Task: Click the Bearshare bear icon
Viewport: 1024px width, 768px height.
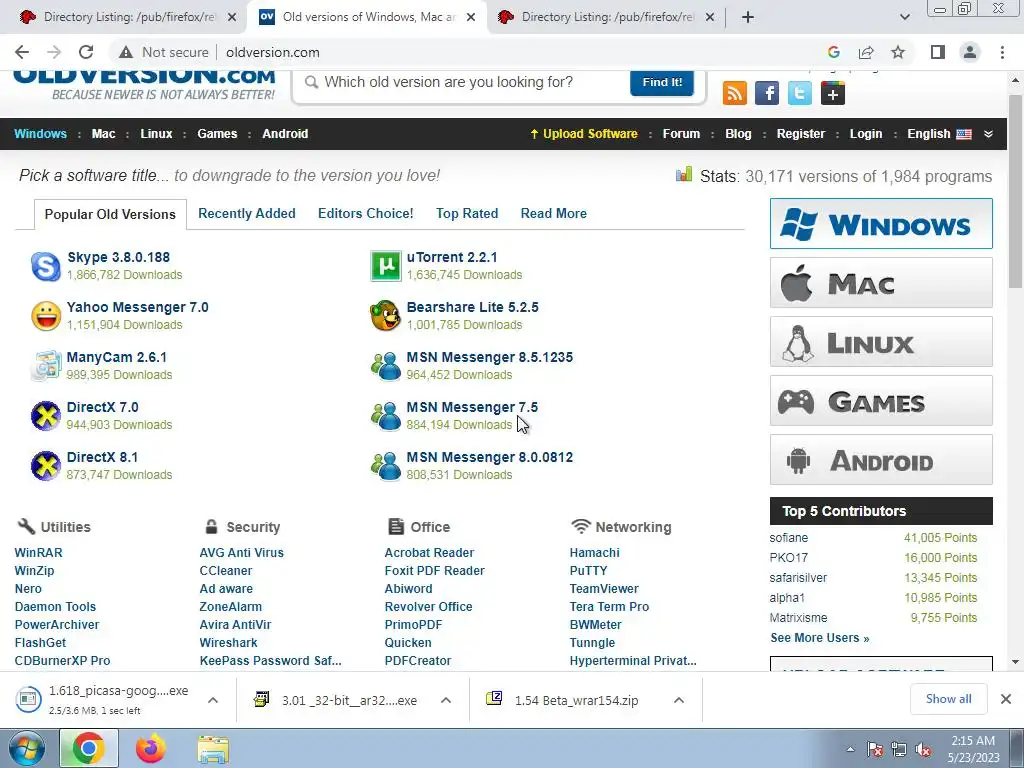Action: click(x=385, y=316)
